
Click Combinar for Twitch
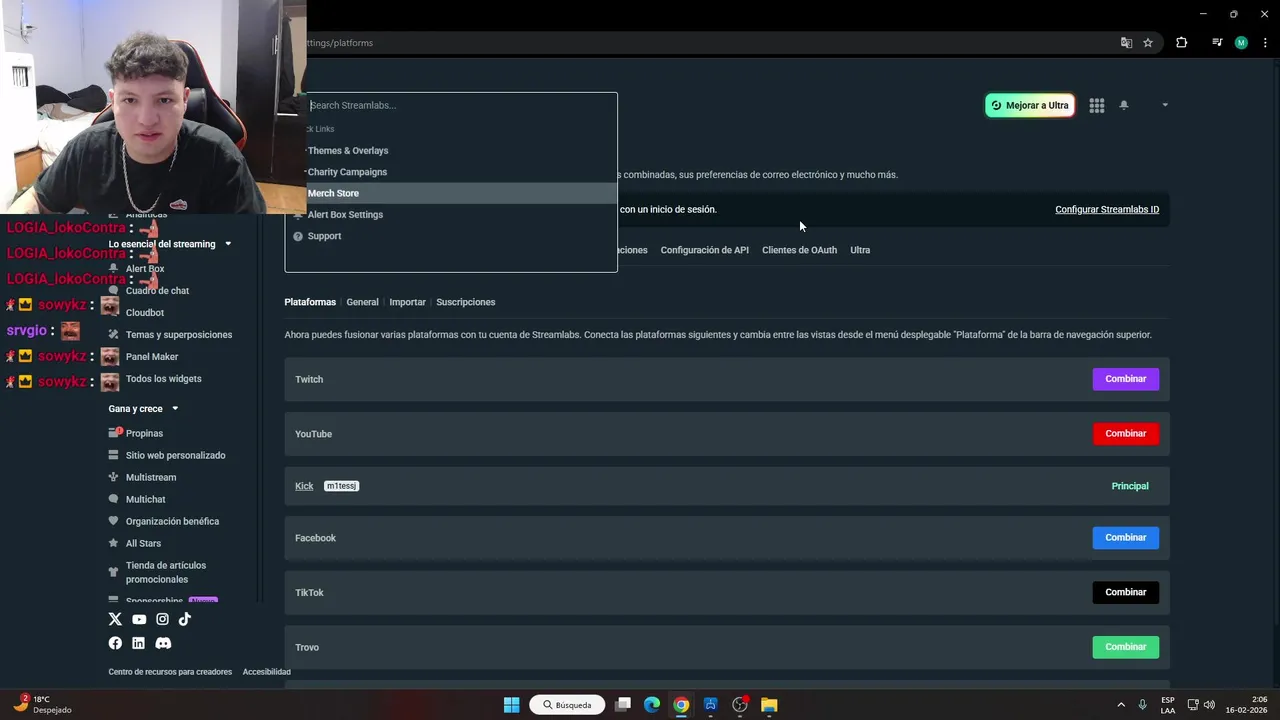pyautogui.click(x=1125, y=379)
